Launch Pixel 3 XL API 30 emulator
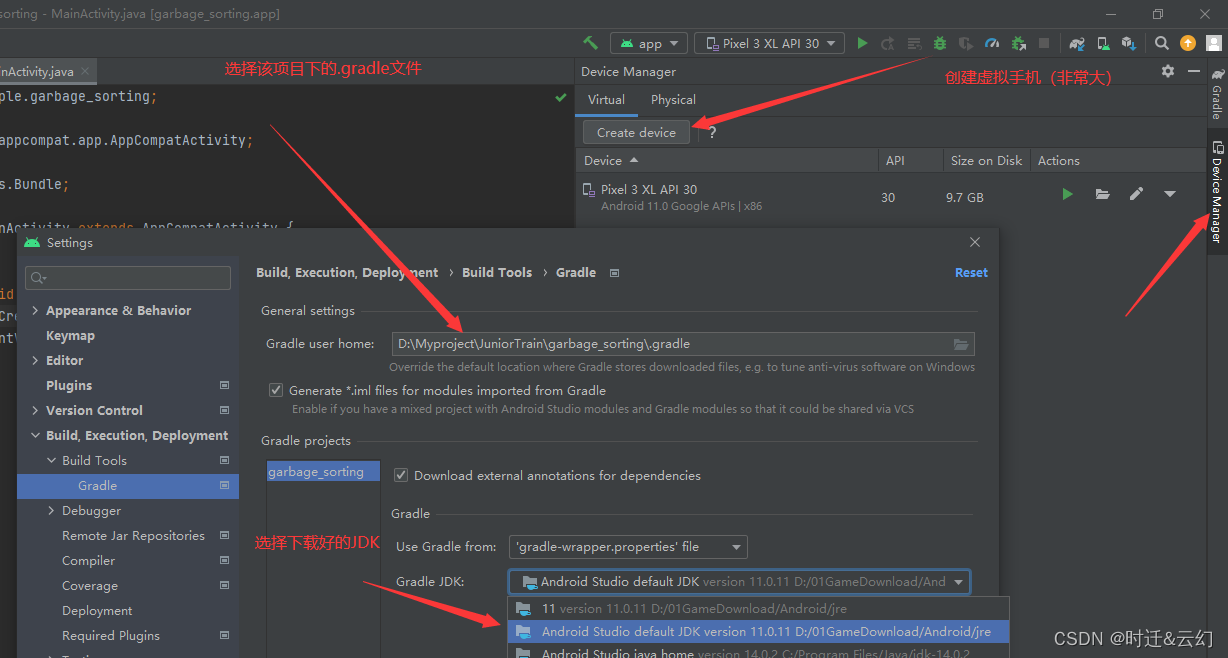This screenshot has height=658, width=1228. (1068, 194)
